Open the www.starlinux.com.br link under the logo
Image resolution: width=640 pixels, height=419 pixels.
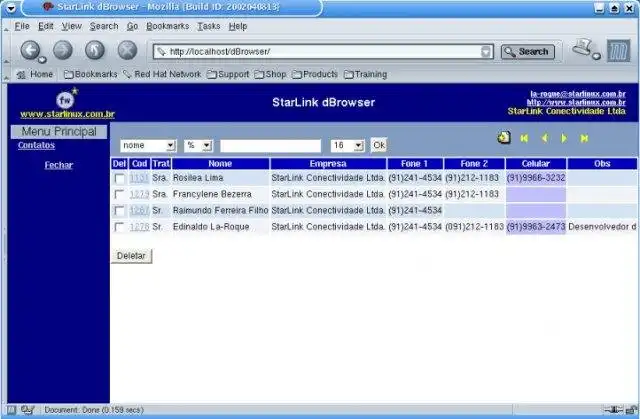click(67, 114)
